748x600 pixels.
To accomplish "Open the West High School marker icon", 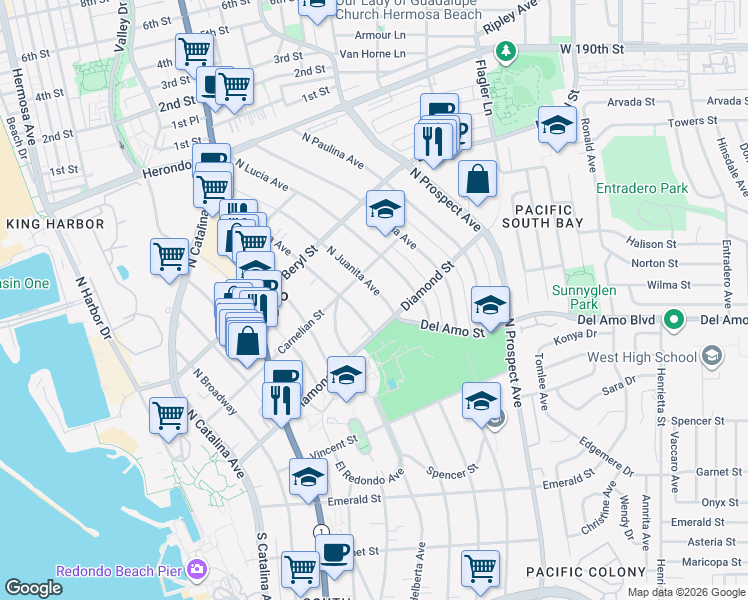I will (712, 355).
